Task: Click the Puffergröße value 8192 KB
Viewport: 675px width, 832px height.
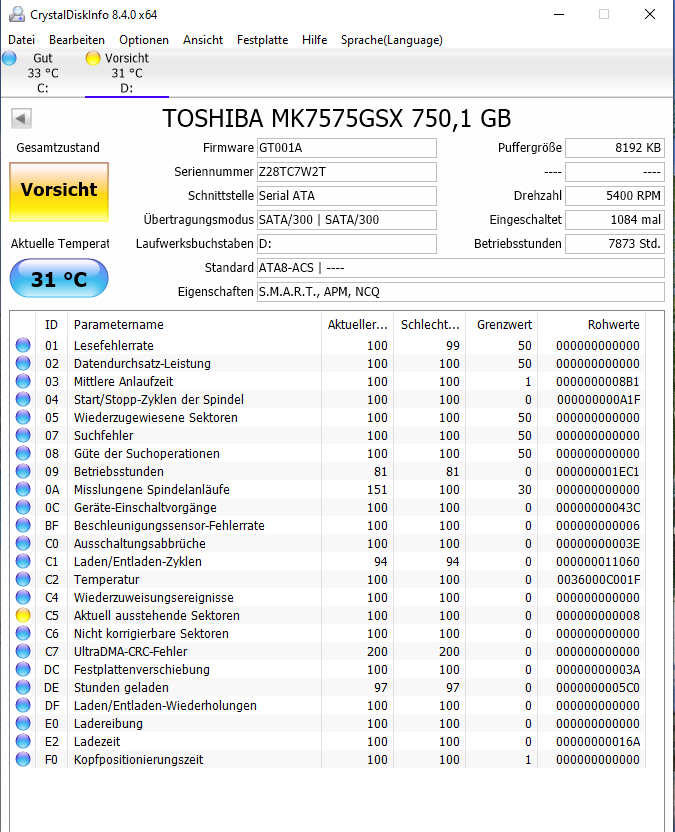Action: click(x=615, y=148)
